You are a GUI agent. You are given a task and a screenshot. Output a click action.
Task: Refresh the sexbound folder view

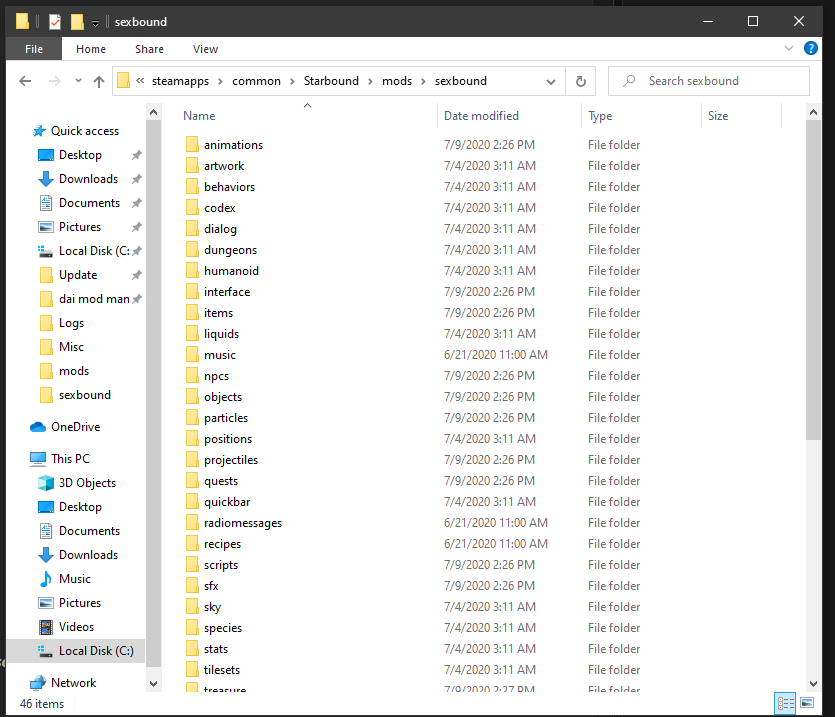pos(580,81)
